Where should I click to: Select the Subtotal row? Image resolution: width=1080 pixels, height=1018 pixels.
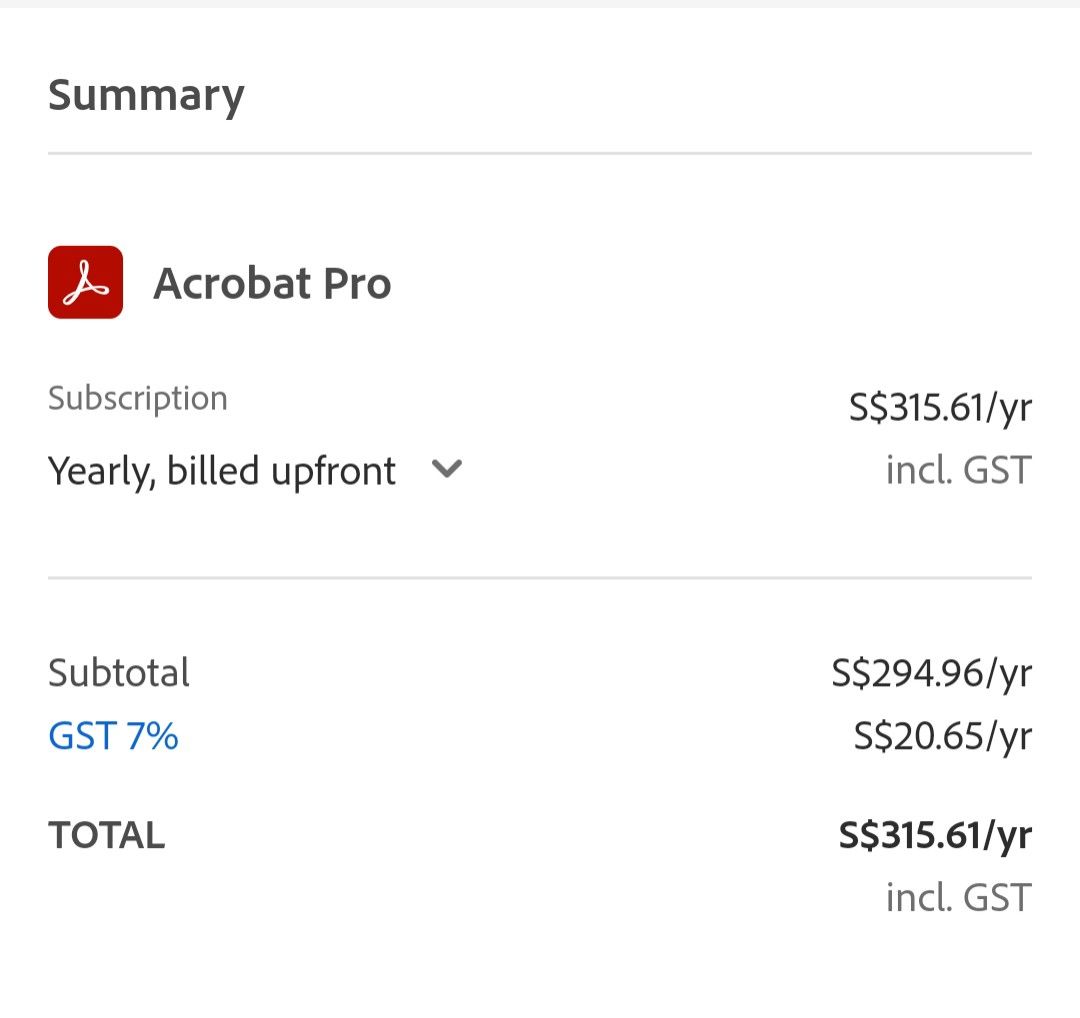(x=118, y=672)
